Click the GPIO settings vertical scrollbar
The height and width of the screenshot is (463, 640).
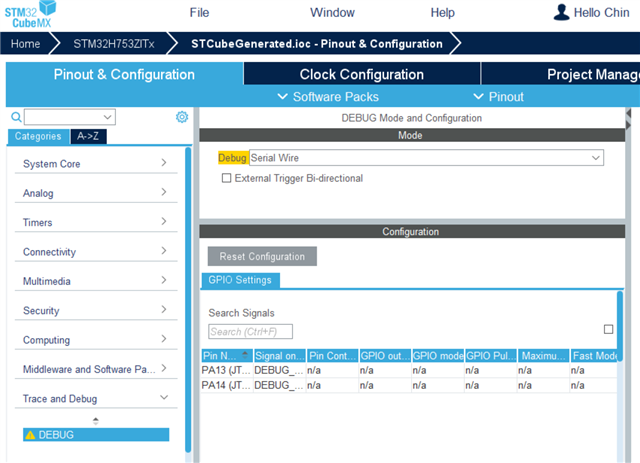point(620,326)
